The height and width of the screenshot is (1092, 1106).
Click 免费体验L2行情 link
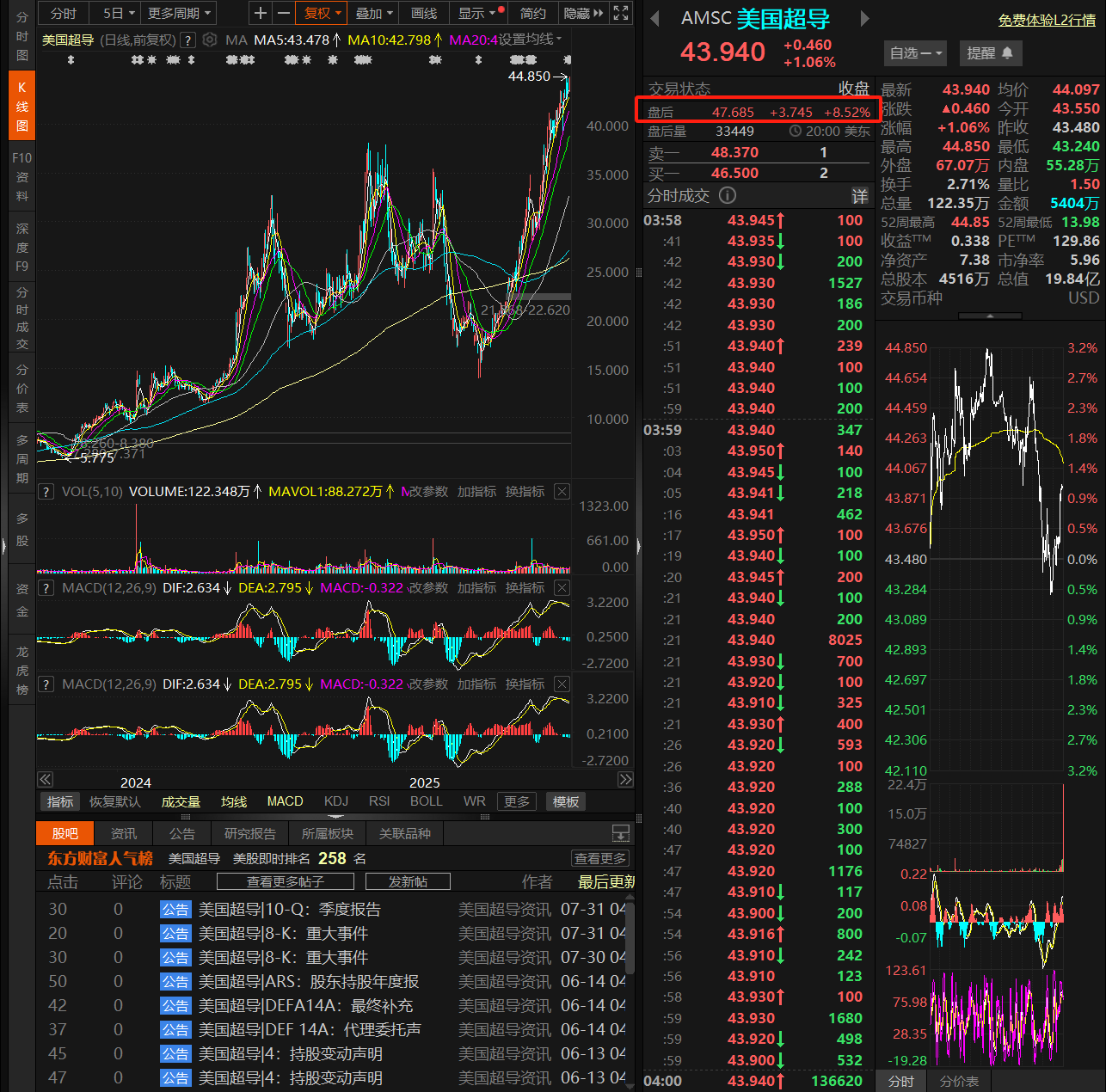pos(1047,20)
